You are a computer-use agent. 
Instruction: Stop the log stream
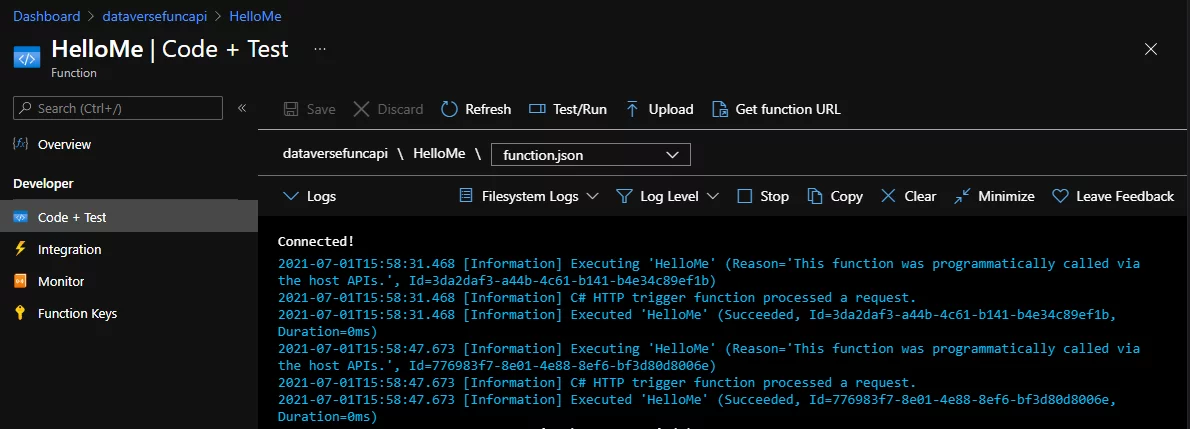tap(763, 196)
